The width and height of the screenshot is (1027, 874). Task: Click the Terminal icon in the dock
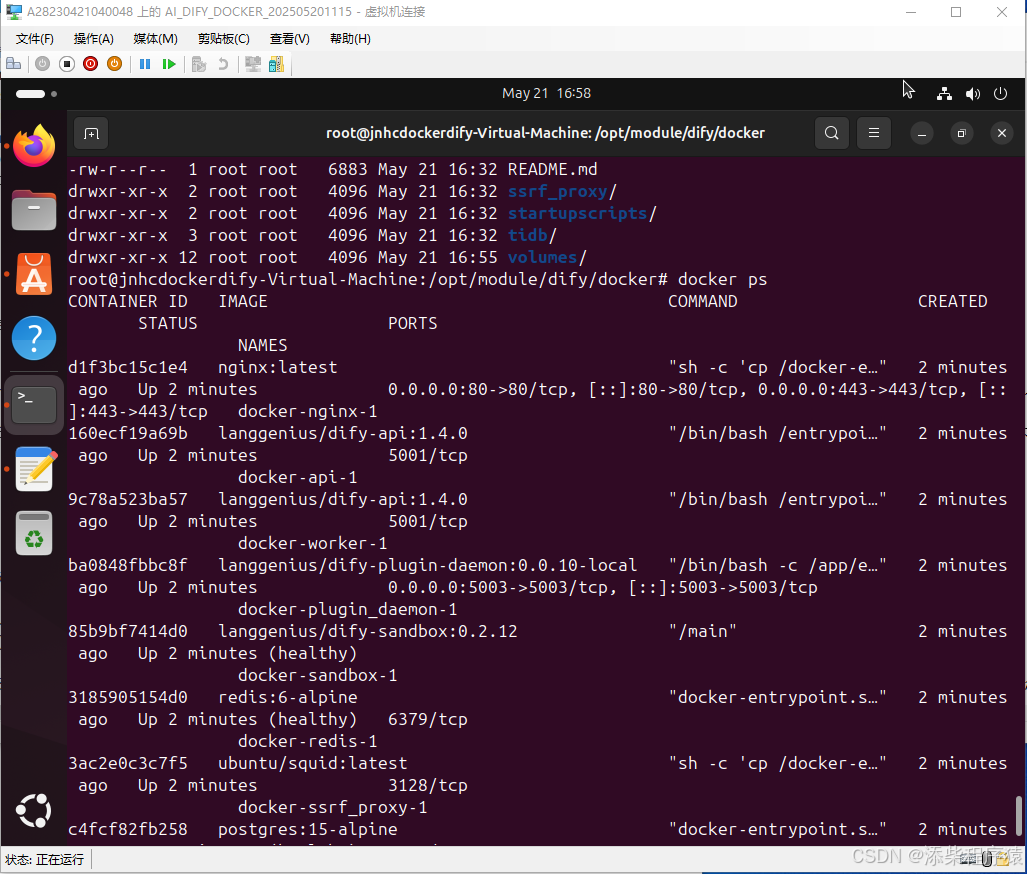(34, 404)
